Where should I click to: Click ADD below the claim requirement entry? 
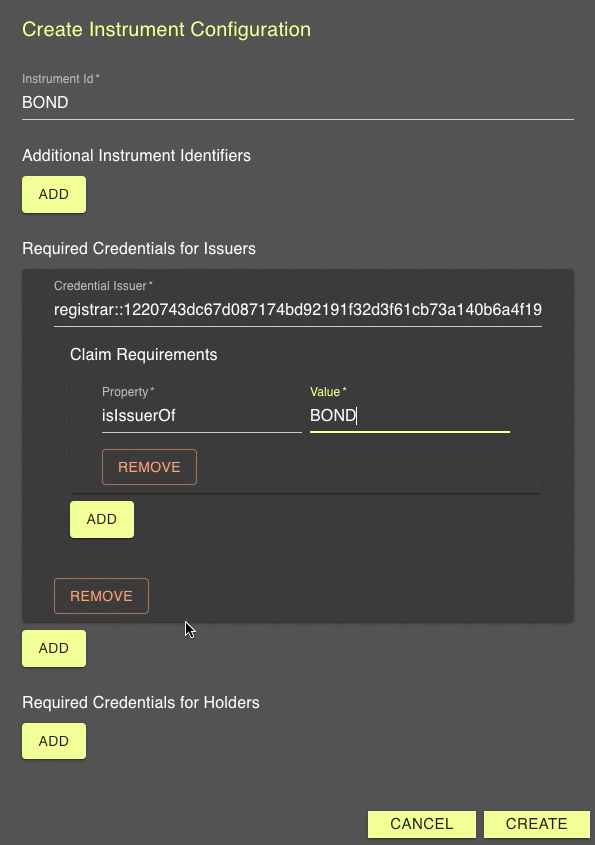coord(101,519)
